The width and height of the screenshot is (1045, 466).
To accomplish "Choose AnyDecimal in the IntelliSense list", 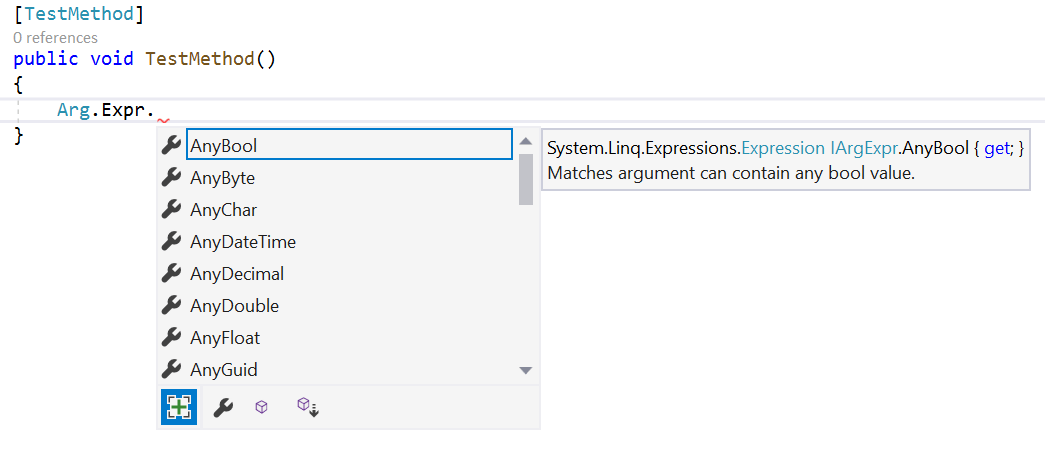I will pyautogui.click(x=237, y=273).
